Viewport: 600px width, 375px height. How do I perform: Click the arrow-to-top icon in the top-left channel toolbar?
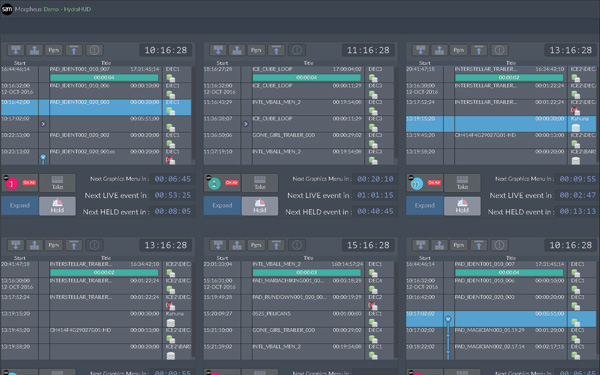point(74,50)
